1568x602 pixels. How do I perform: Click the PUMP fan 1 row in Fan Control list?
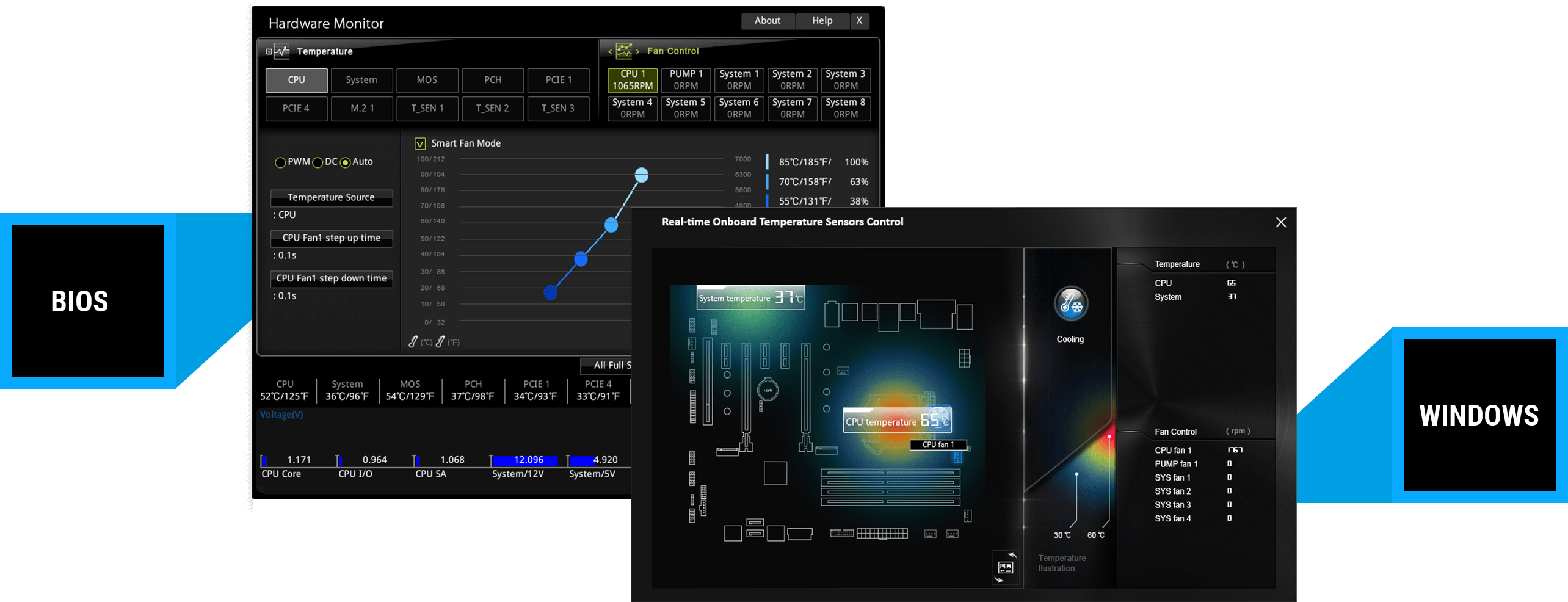point(1194,465)
